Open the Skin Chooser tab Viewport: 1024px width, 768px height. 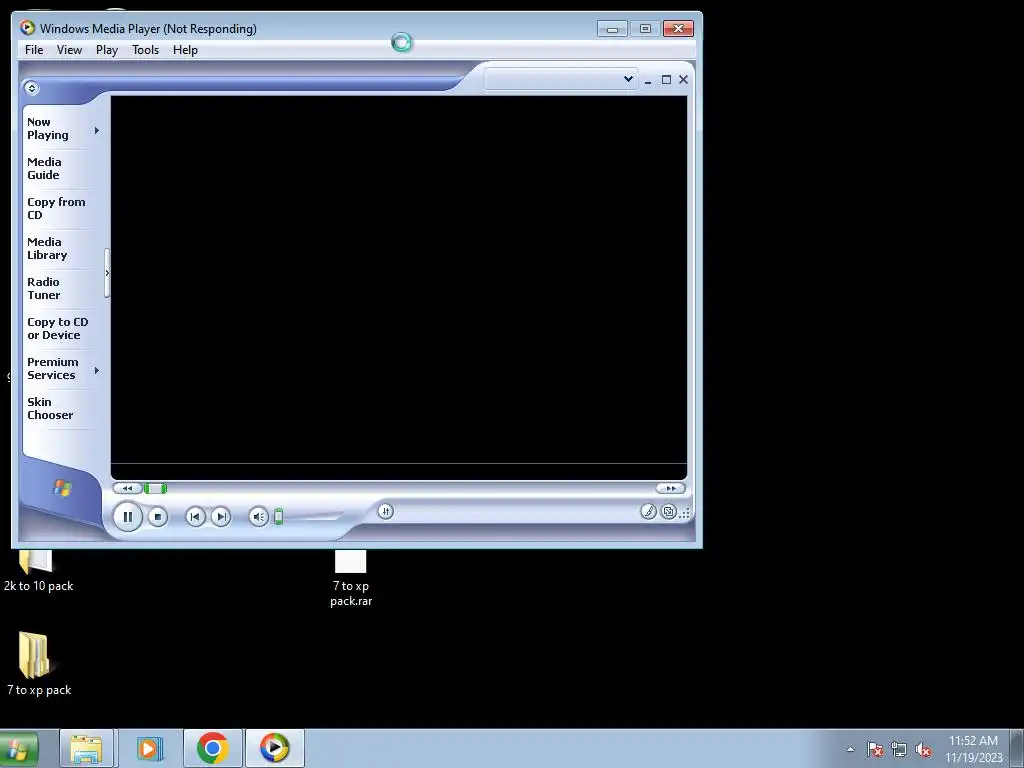[50, 408]
